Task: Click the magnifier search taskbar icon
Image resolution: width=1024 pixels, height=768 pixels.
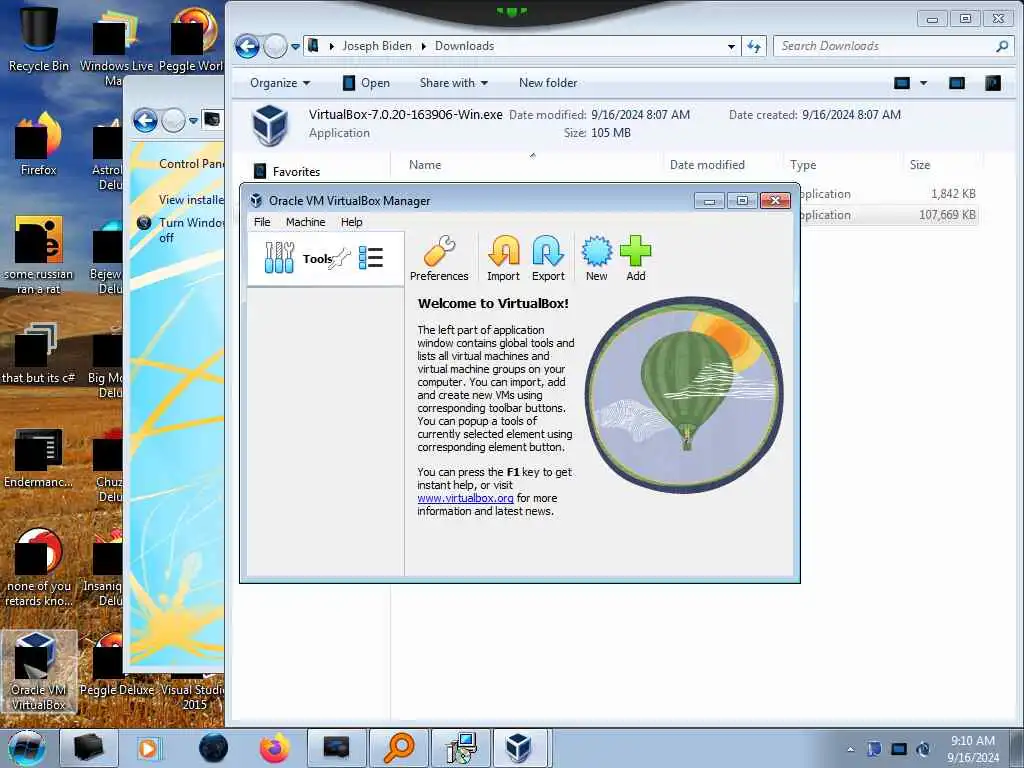Action: click(x=398, y=748)
